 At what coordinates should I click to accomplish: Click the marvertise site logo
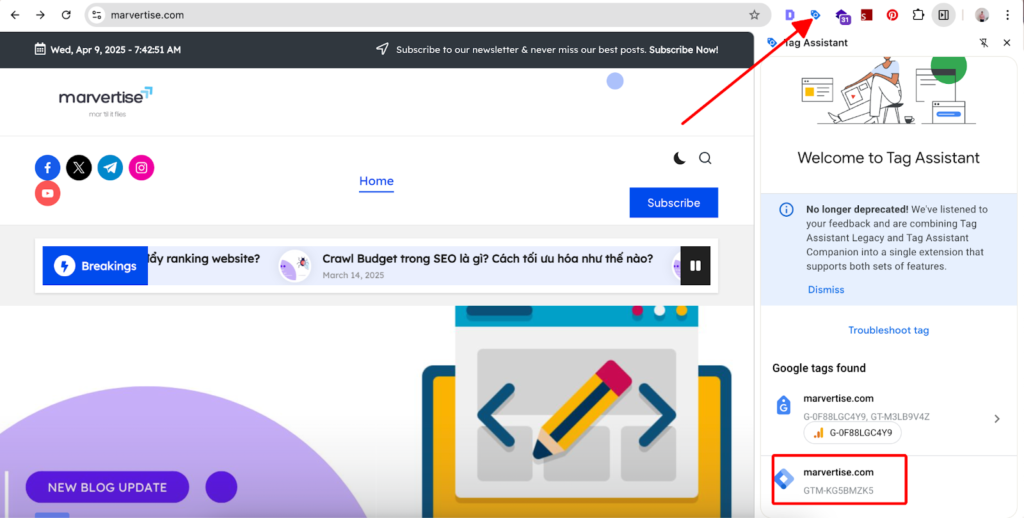pyautogui.click(x=106, y=101)
